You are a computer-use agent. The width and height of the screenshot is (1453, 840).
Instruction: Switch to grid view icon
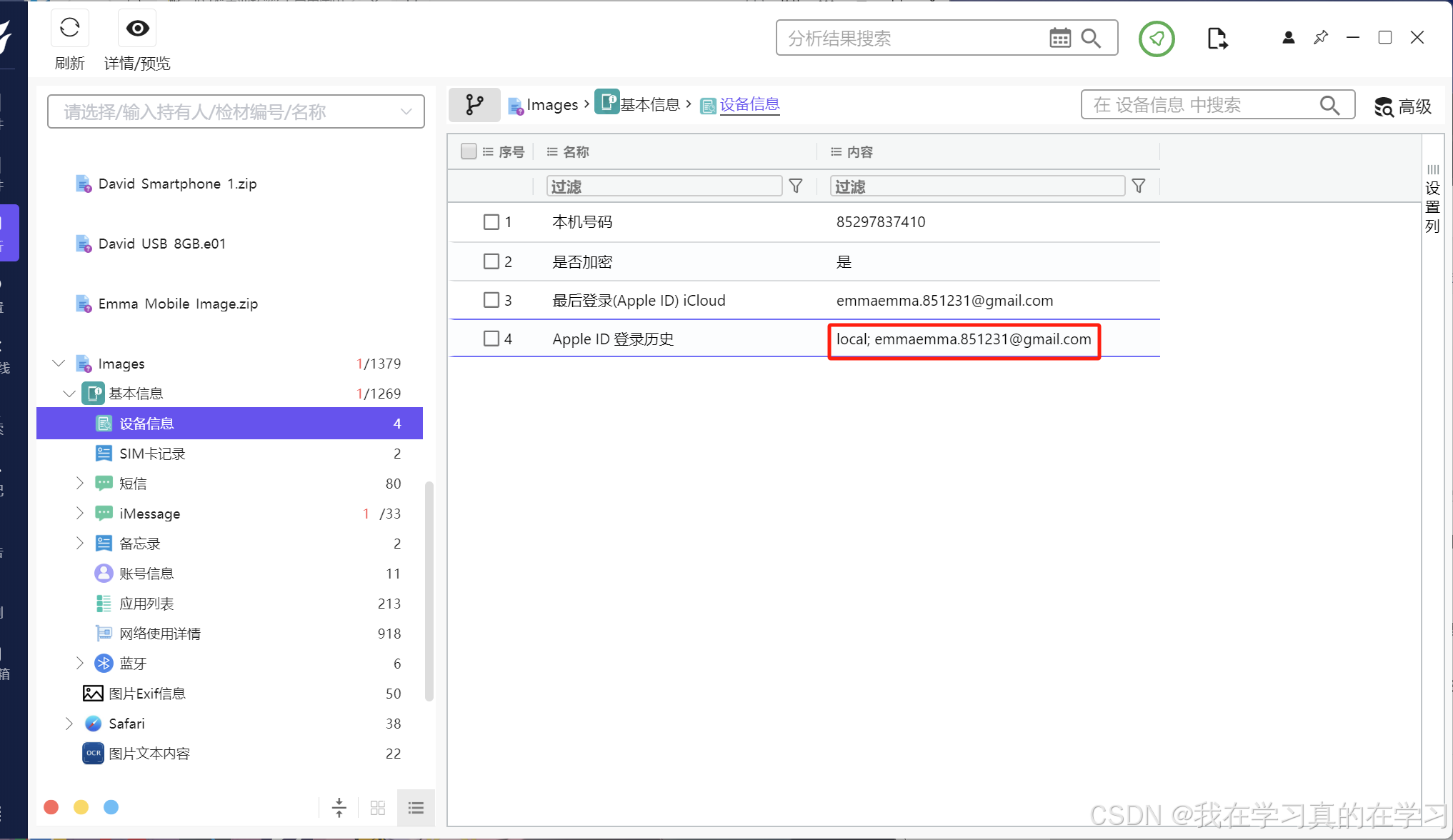(x=378, y=808)
